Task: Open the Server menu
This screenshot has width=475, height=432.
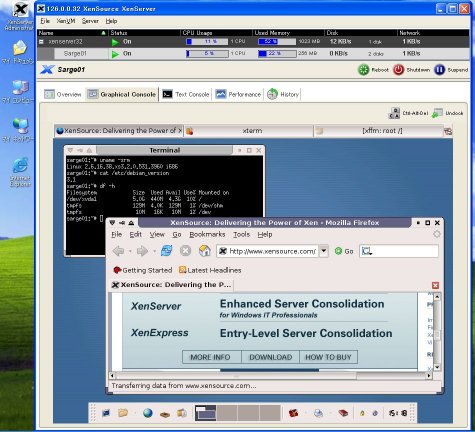Action: [90, 21]
